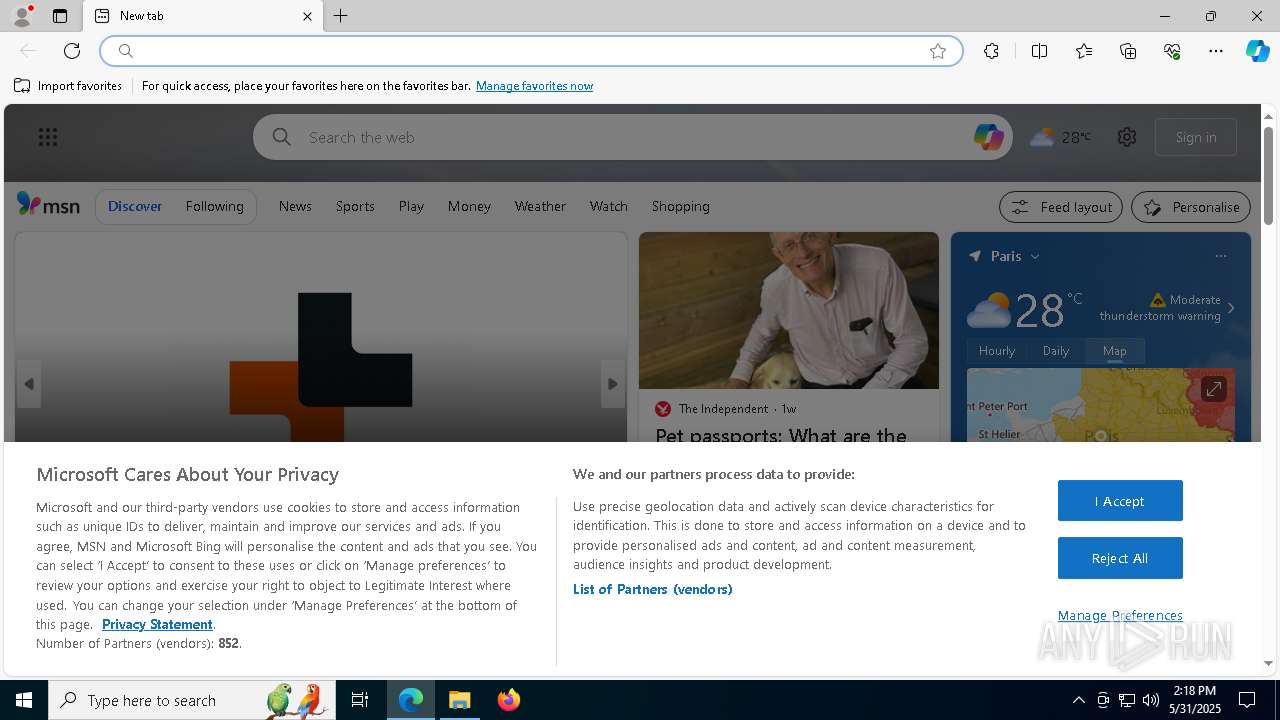Open the Extensions puzzle icon
This screenshot has height=720, width=1280.
pos(991,51)
